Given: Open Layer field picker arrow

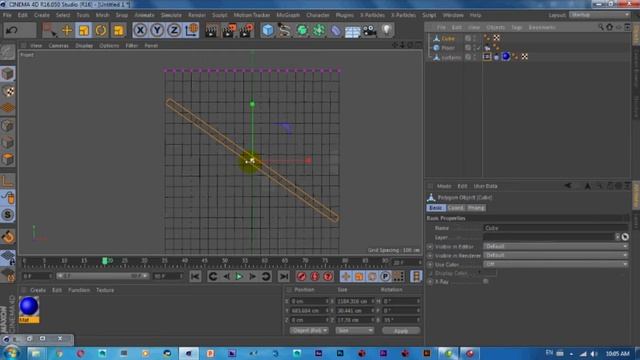Looking at the screenshot, I should point(617,237).
